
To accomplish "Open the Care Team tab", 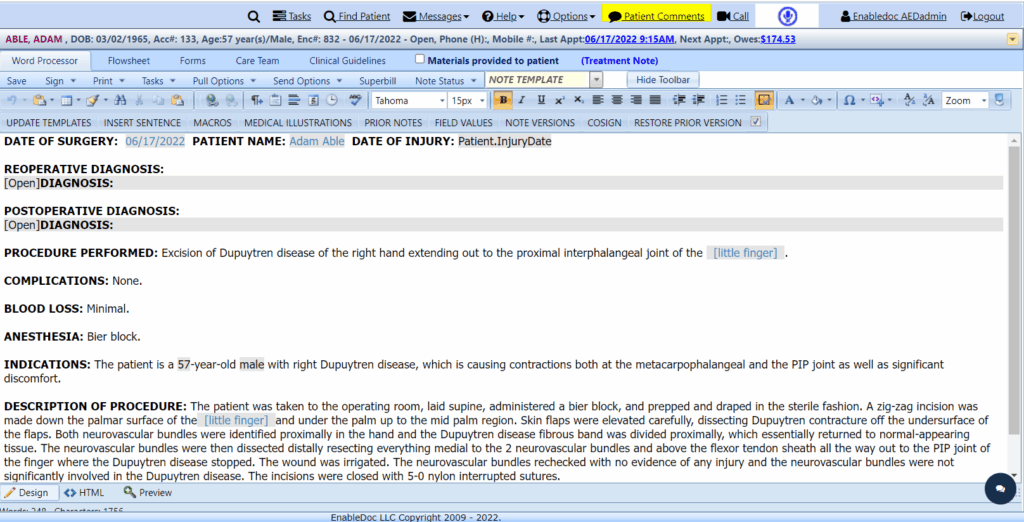I will click(257, 61).
